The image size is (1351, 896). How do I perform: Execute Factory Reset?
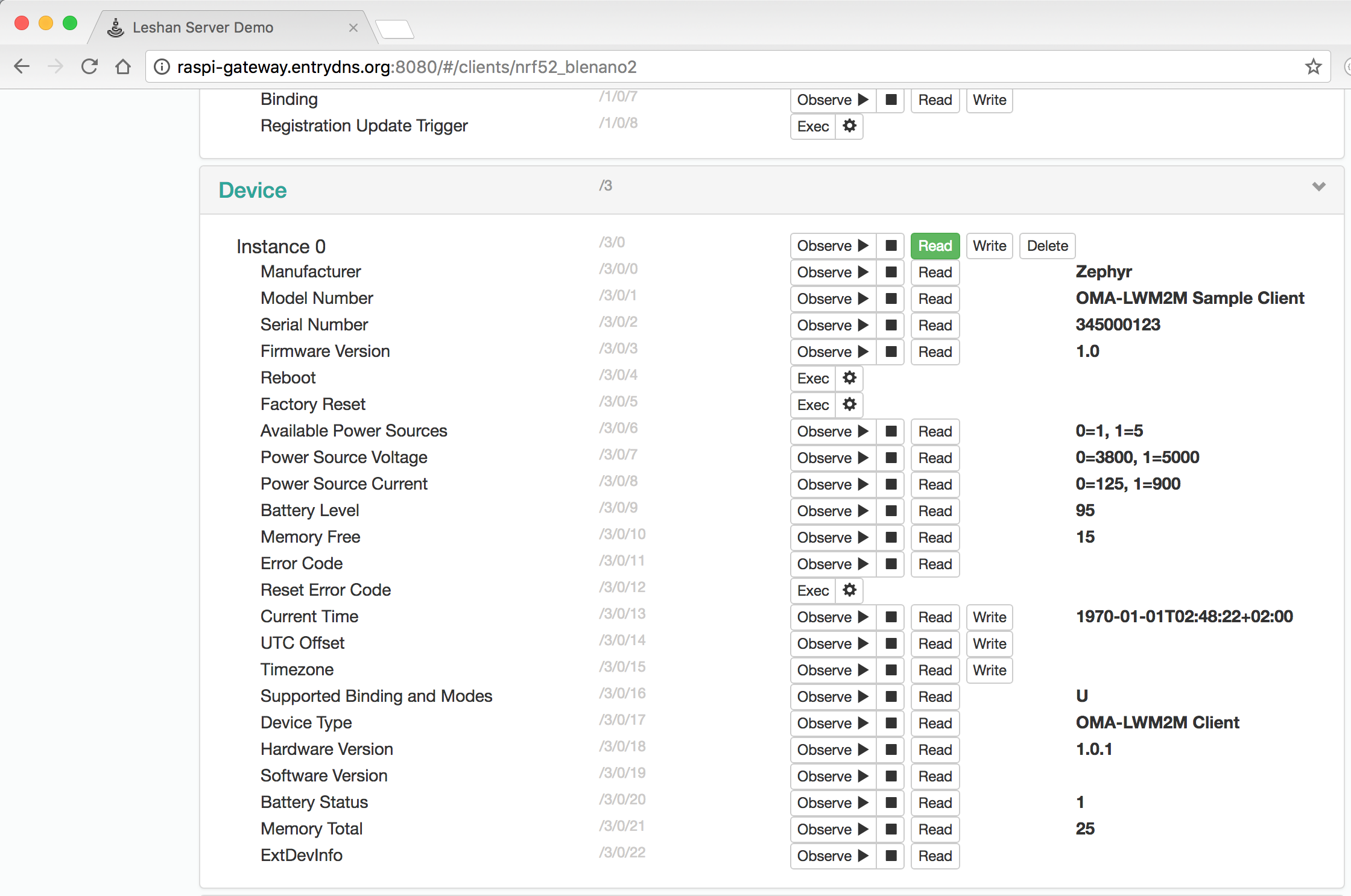813,405
